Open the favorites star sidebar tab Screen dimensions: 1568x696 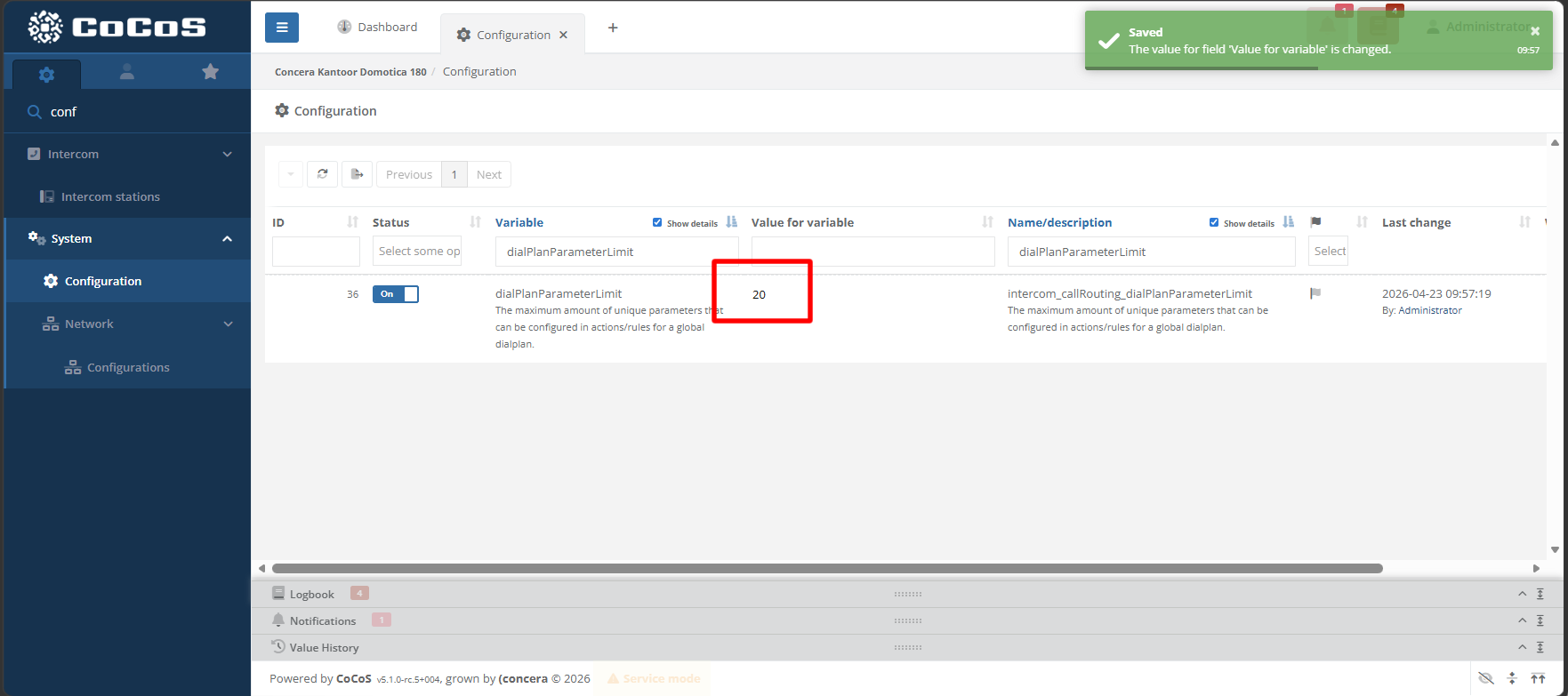210,72
